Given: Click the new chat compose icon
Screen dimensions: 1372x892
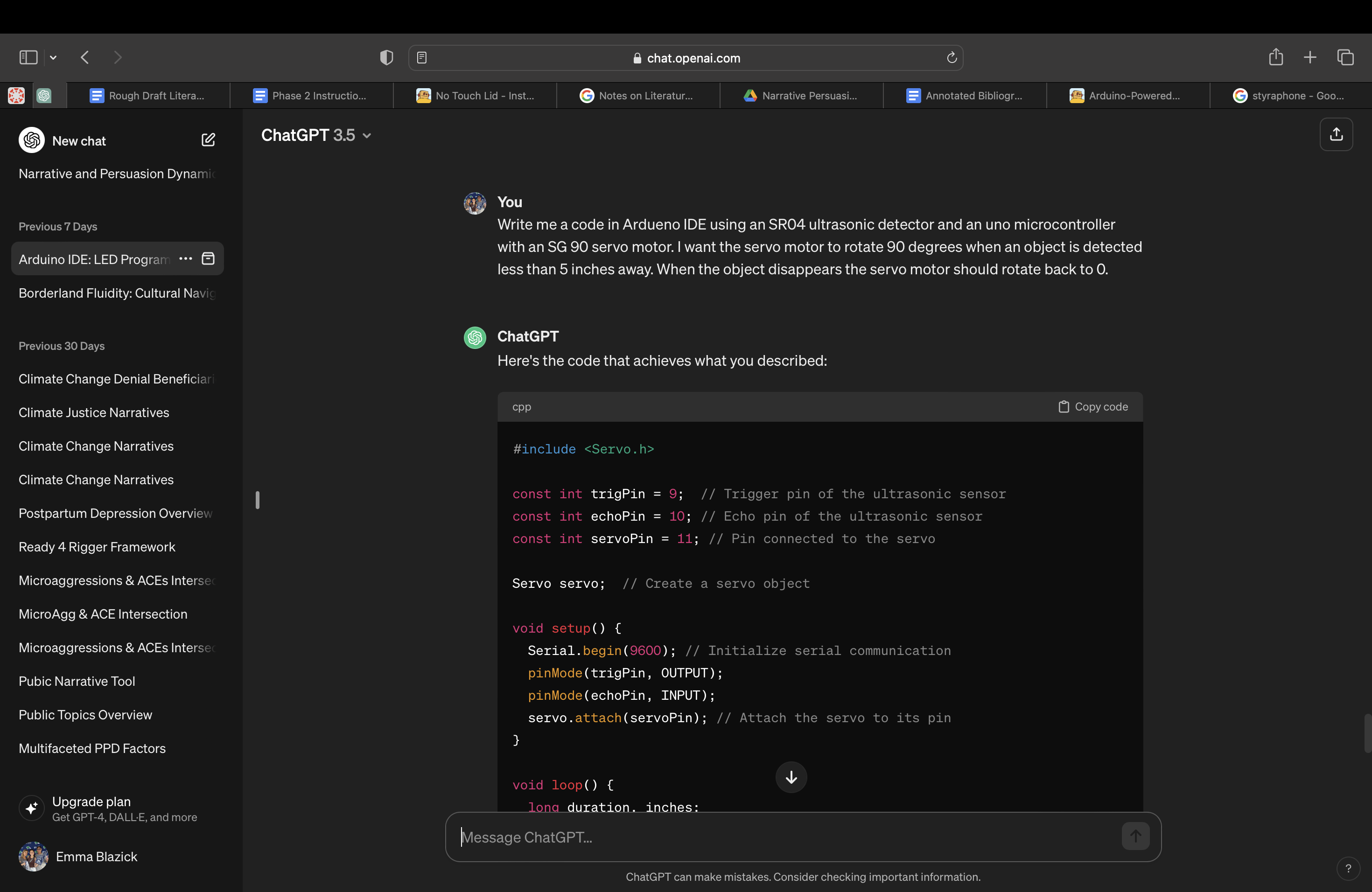Looking at the screenshot, I should point(209,140).
